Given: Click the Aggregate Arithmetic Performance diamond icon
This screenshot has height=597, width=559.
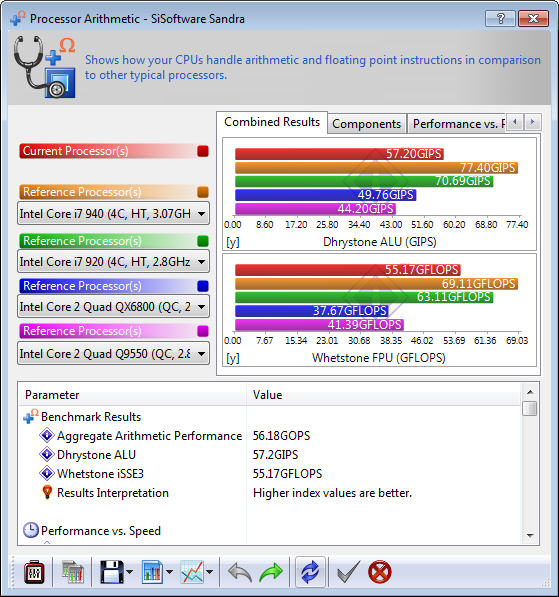Looking at the screenshot, I should coord(47,435).
